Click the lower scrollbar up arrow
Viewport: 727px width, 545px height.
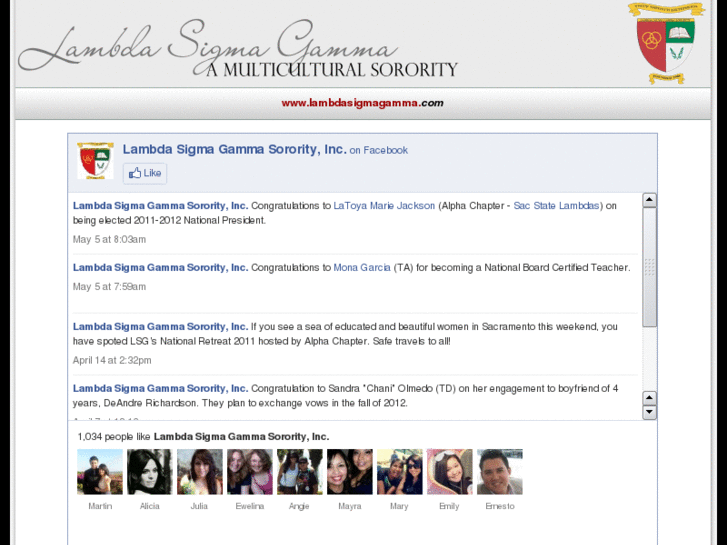(x=650, y=398)
